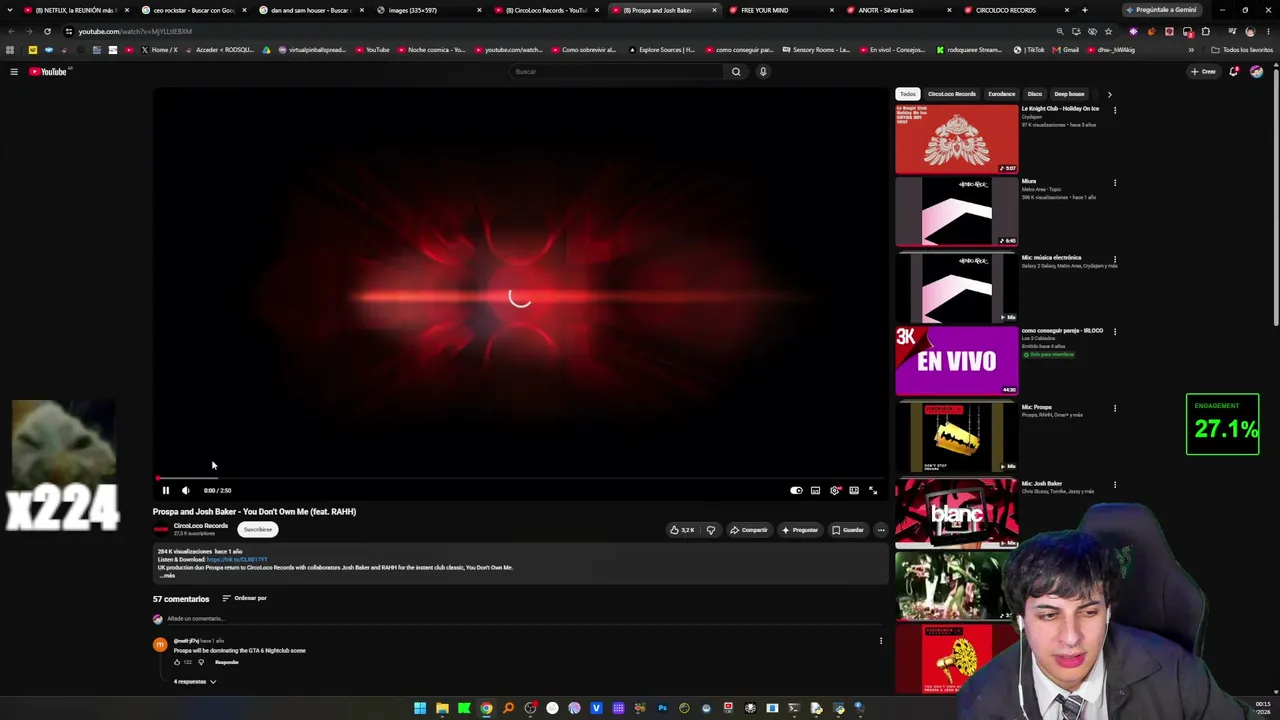This screenshot has width=1280, height=720.
Task: Open the 'Ordenar por' comment sort dropdown
Action: click(x=245, y=598)
